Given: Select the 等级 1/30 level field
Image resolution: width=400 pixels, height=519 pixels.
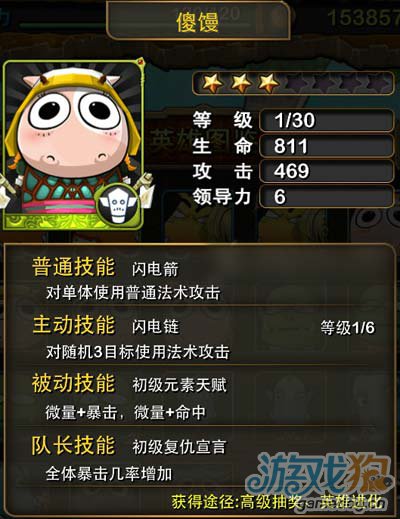Looking at the screenshot, I should (x=326, y=120).
